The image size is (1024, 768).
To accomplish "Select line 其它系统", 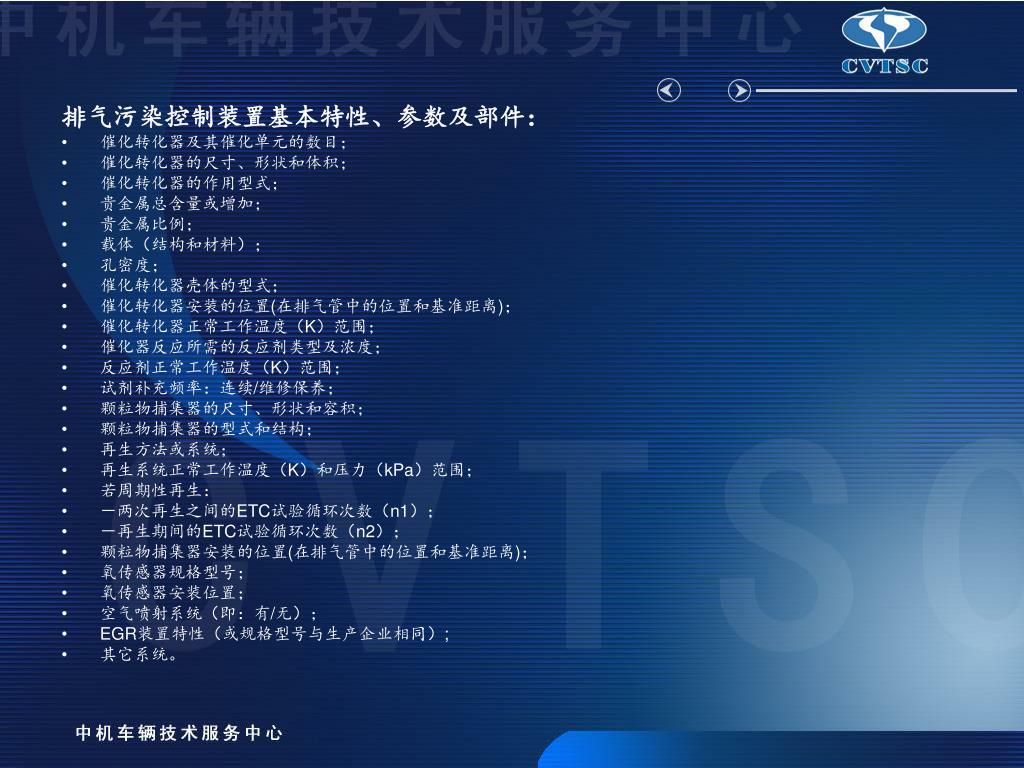I will (139, 654).
